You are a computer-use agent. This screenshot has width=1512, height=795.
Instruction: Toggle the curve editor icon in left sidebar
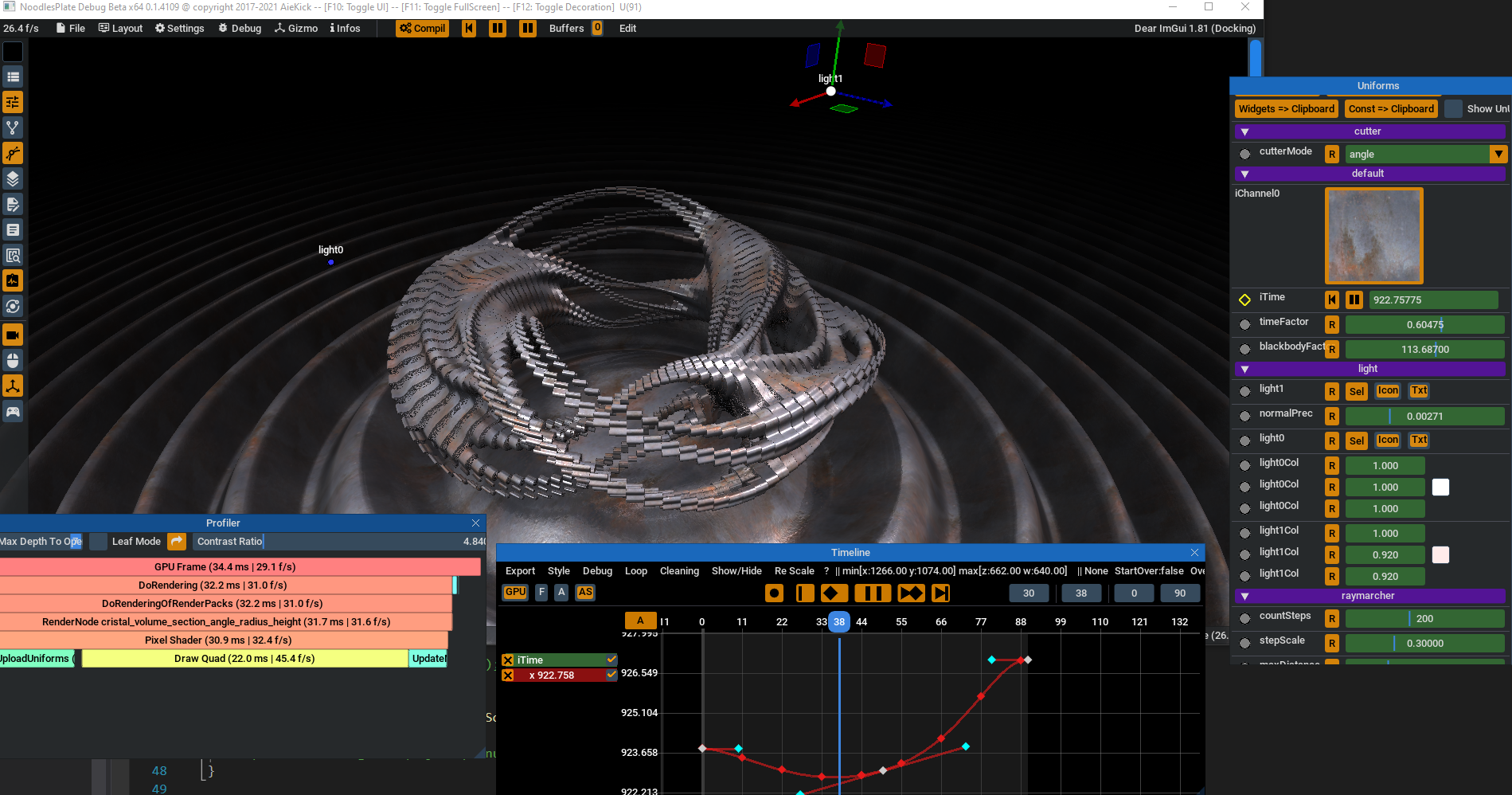(13, 154)
